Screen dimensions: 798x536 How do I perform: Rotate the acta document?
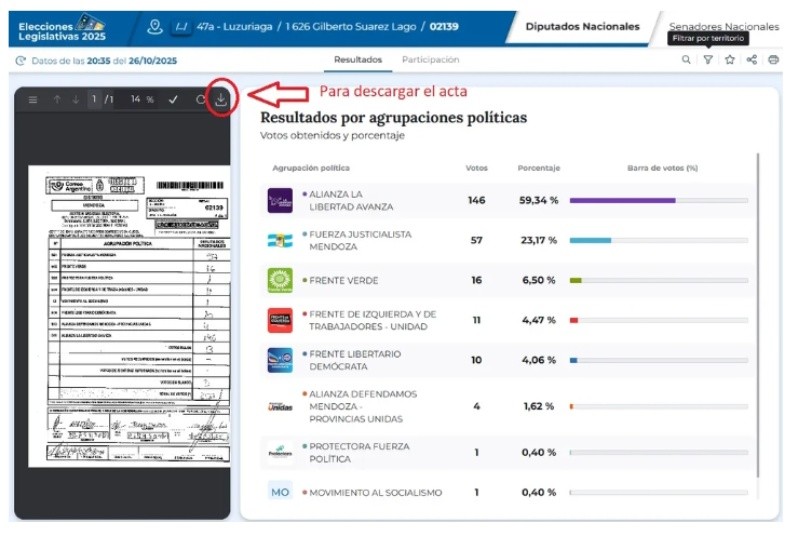[x=200, y=100]
